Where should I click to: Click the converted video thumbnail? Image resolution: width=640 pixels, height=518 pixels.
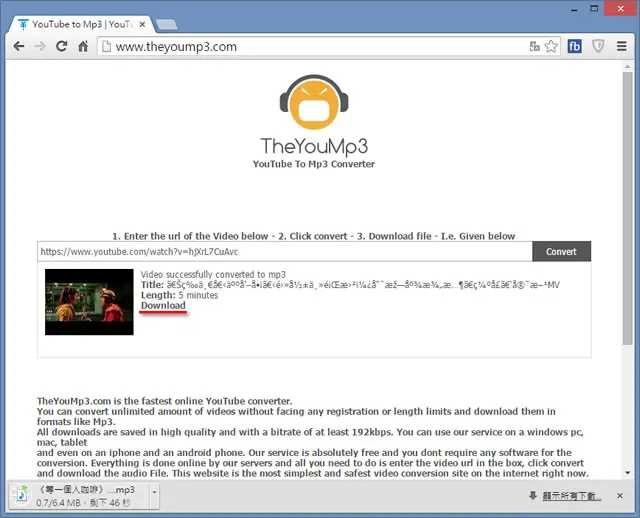click(89, 302)
